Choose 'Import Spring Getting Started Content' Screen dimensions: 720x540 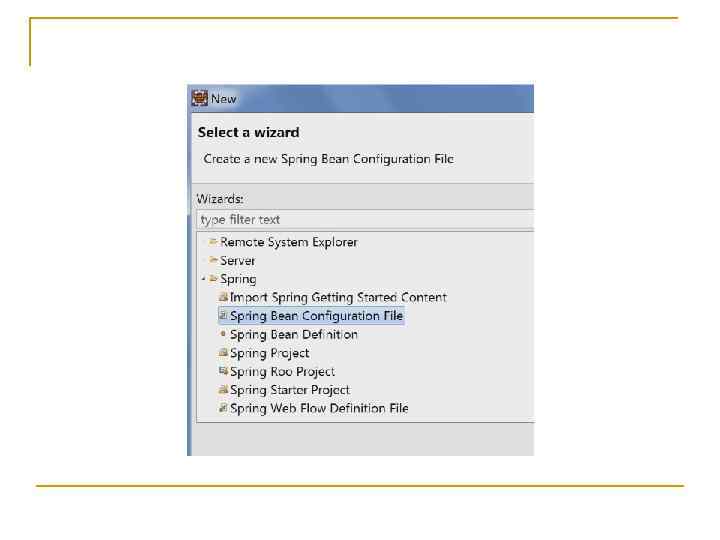tap(338, 298)
